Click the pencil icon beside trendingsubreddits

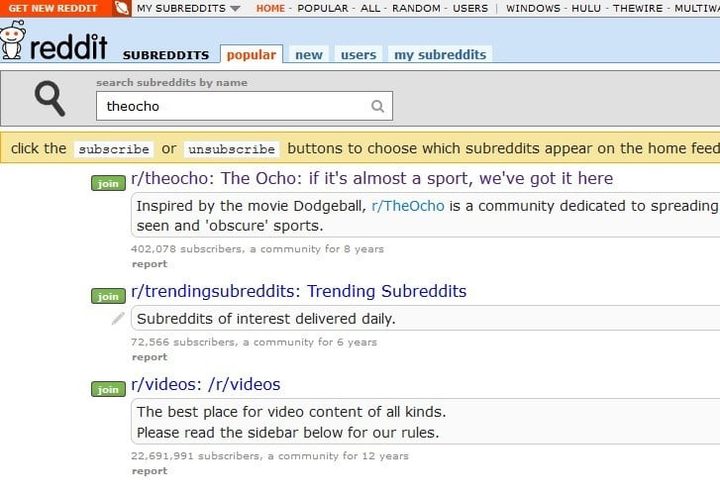pyautogui.click(x=118, y=318)
